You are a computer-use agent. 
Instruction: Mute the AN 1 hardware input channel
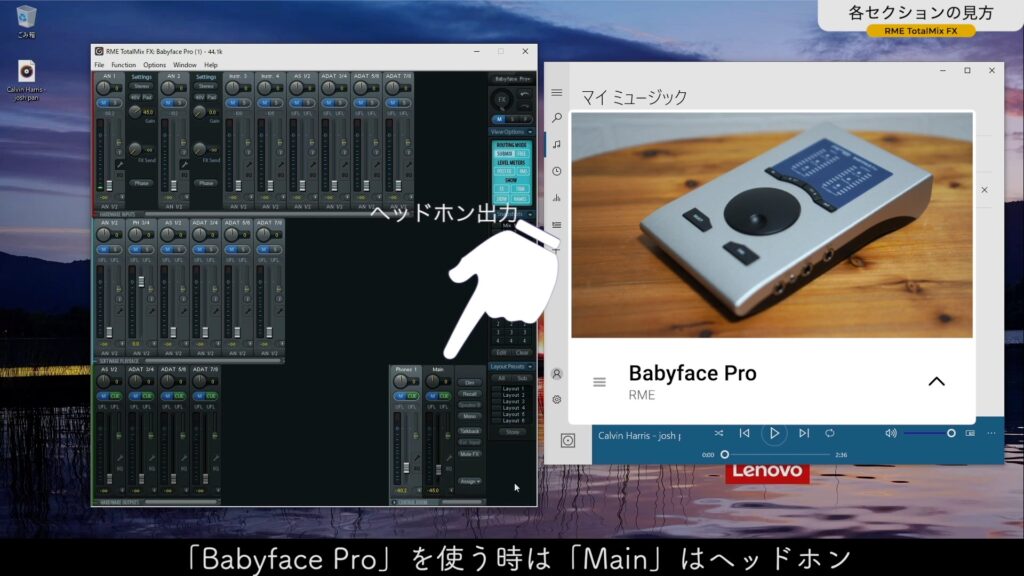[x=104, y=103]
